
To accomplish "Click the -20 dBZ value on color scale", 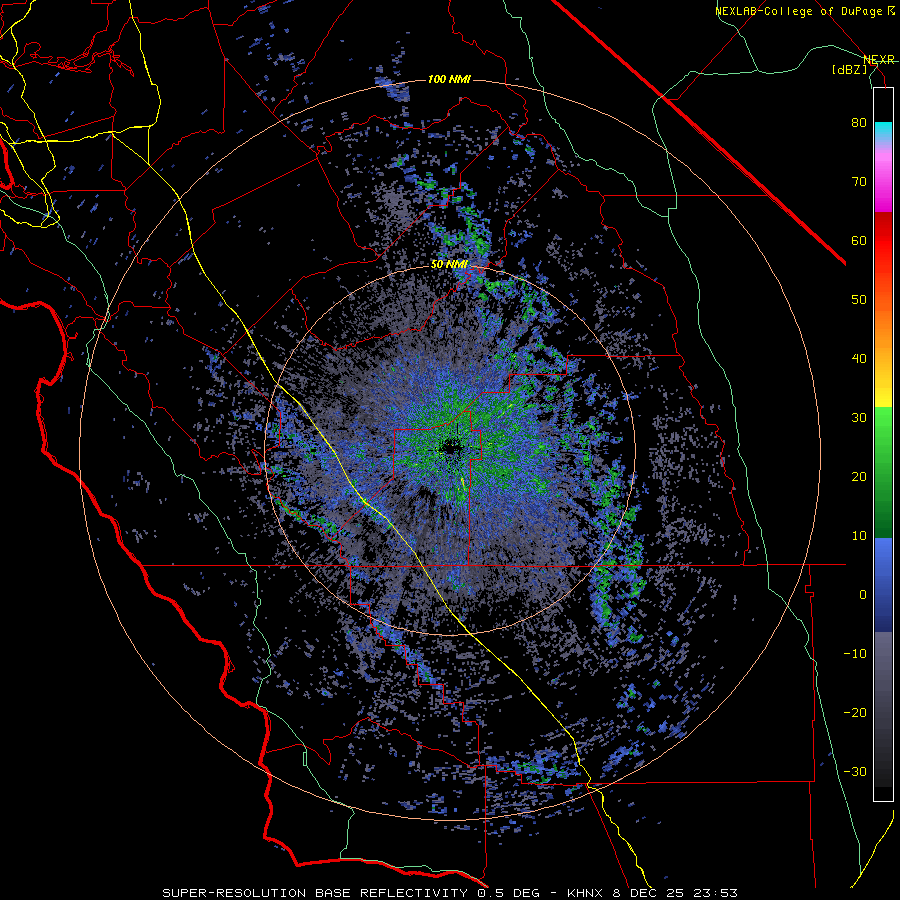I will pyautogui.click(x=855, y=713).
